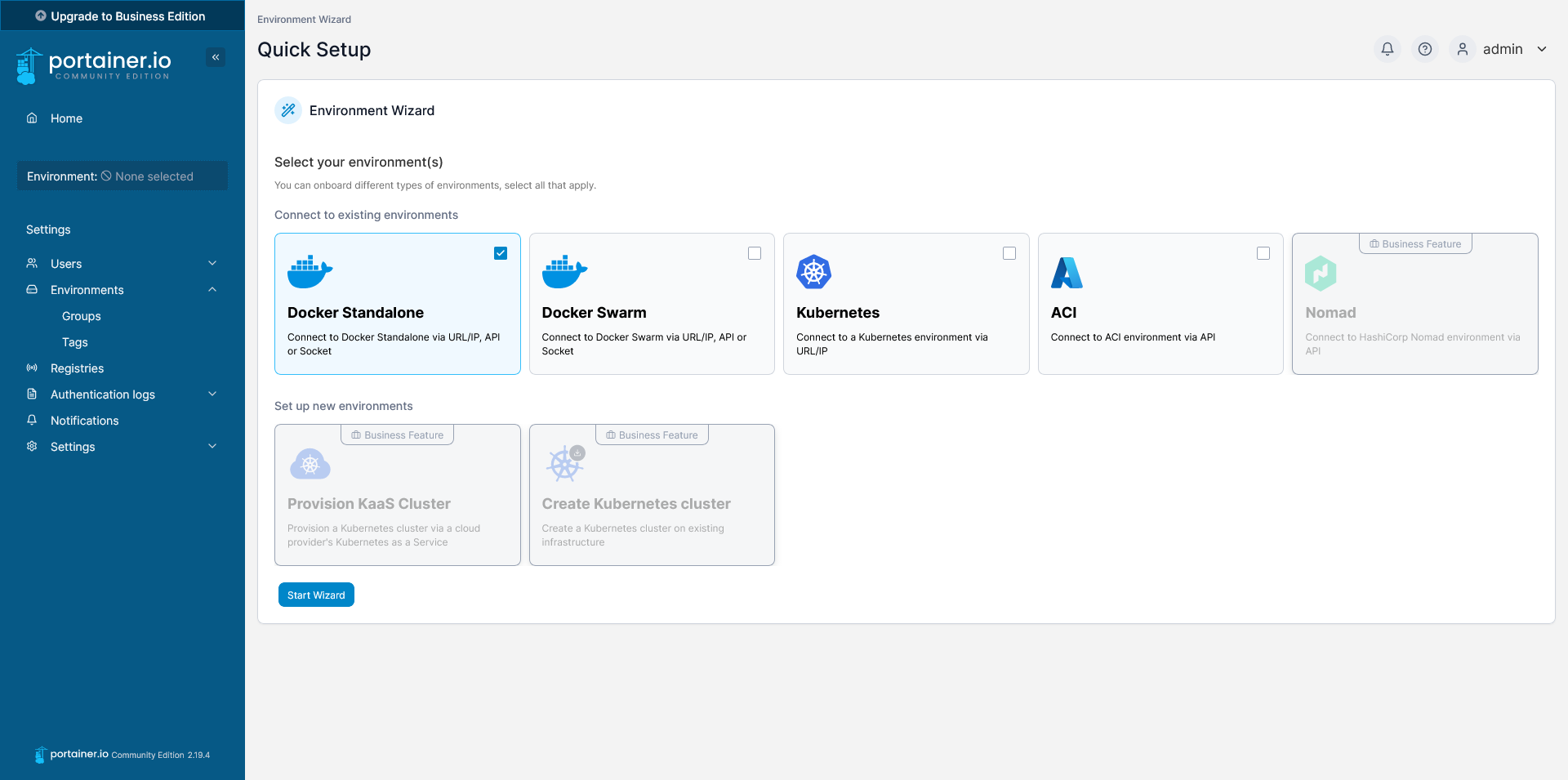Expand the Authentication logs chevron
Viewport: 1568px width, 780px height.
[x=212, y=394]
